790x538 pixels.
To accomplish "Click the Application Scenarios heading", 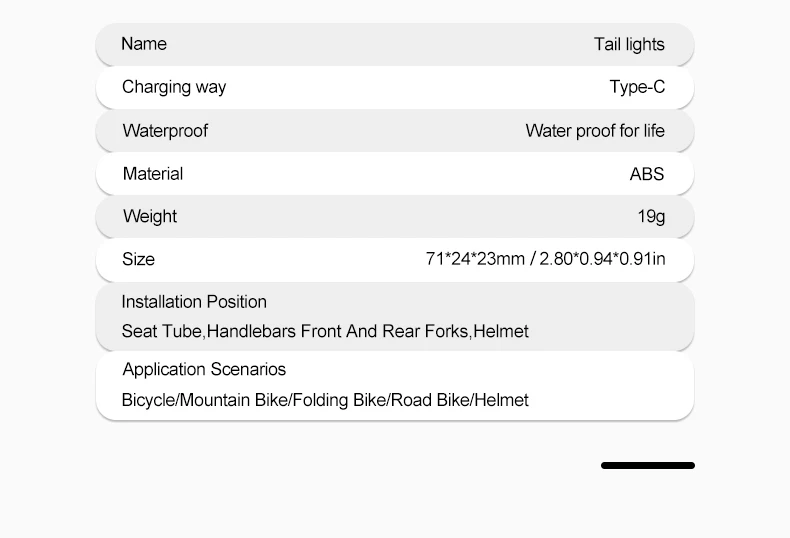I will pyautogui.click(x=204, y=370).
